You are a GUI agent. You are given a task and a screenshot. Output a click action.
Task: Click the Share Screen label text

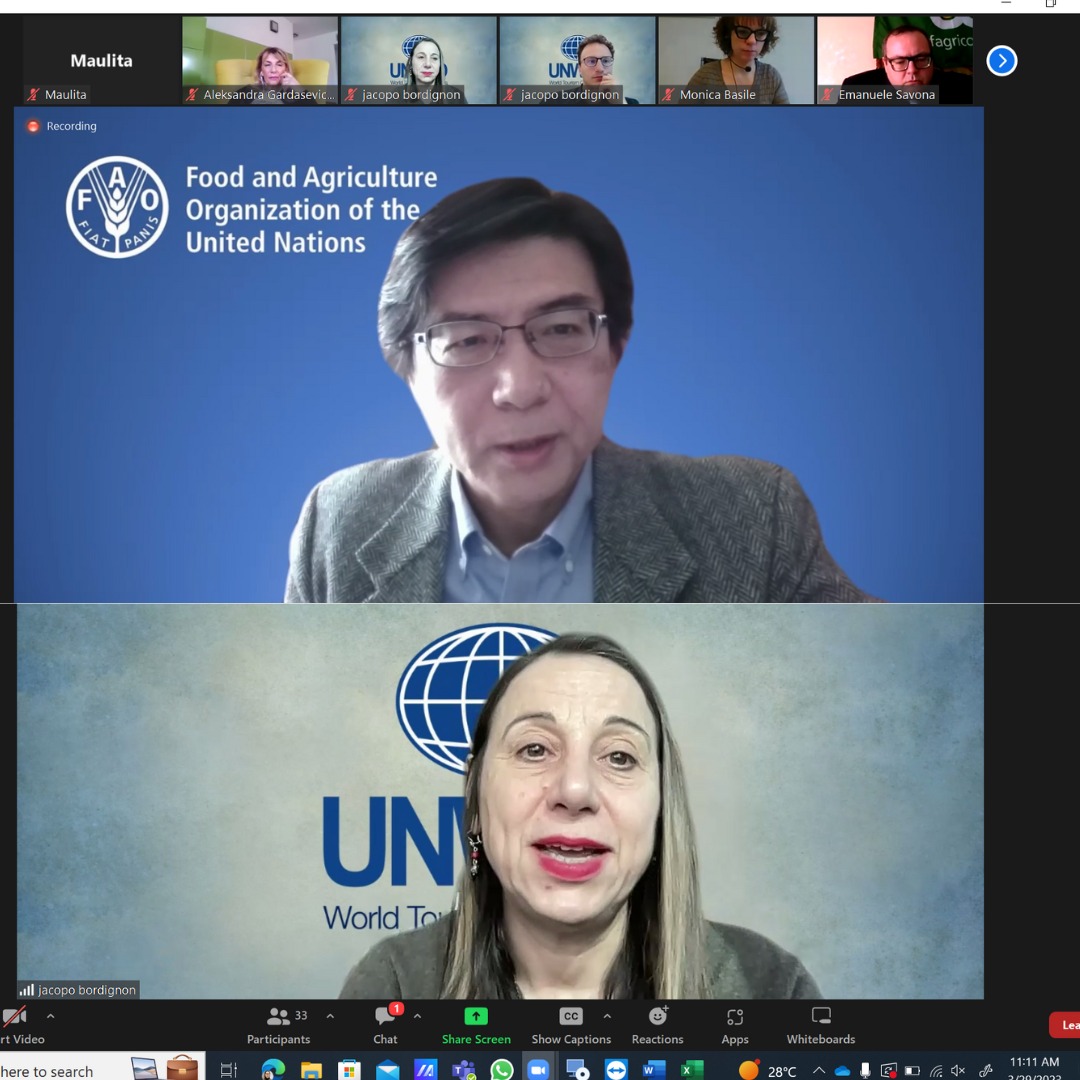pos(476,1039)
